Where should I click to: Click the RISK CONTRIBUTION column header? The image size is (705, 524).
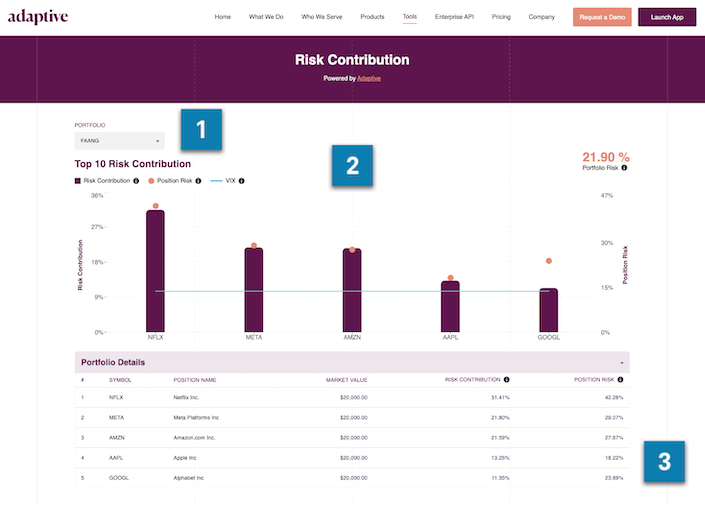tap(473, 380)
